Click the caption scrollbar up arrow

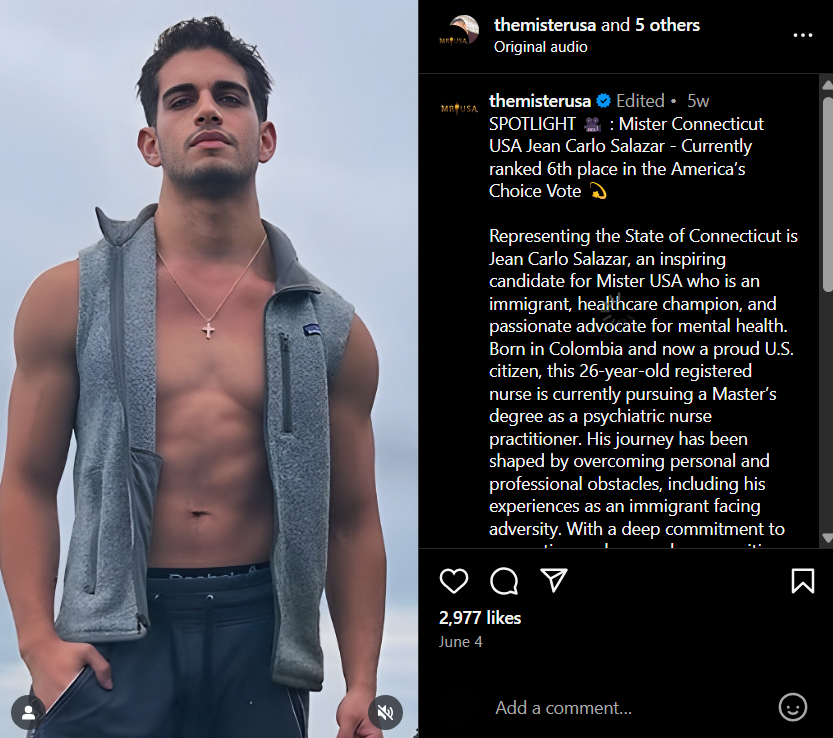(x=827, y=84)
